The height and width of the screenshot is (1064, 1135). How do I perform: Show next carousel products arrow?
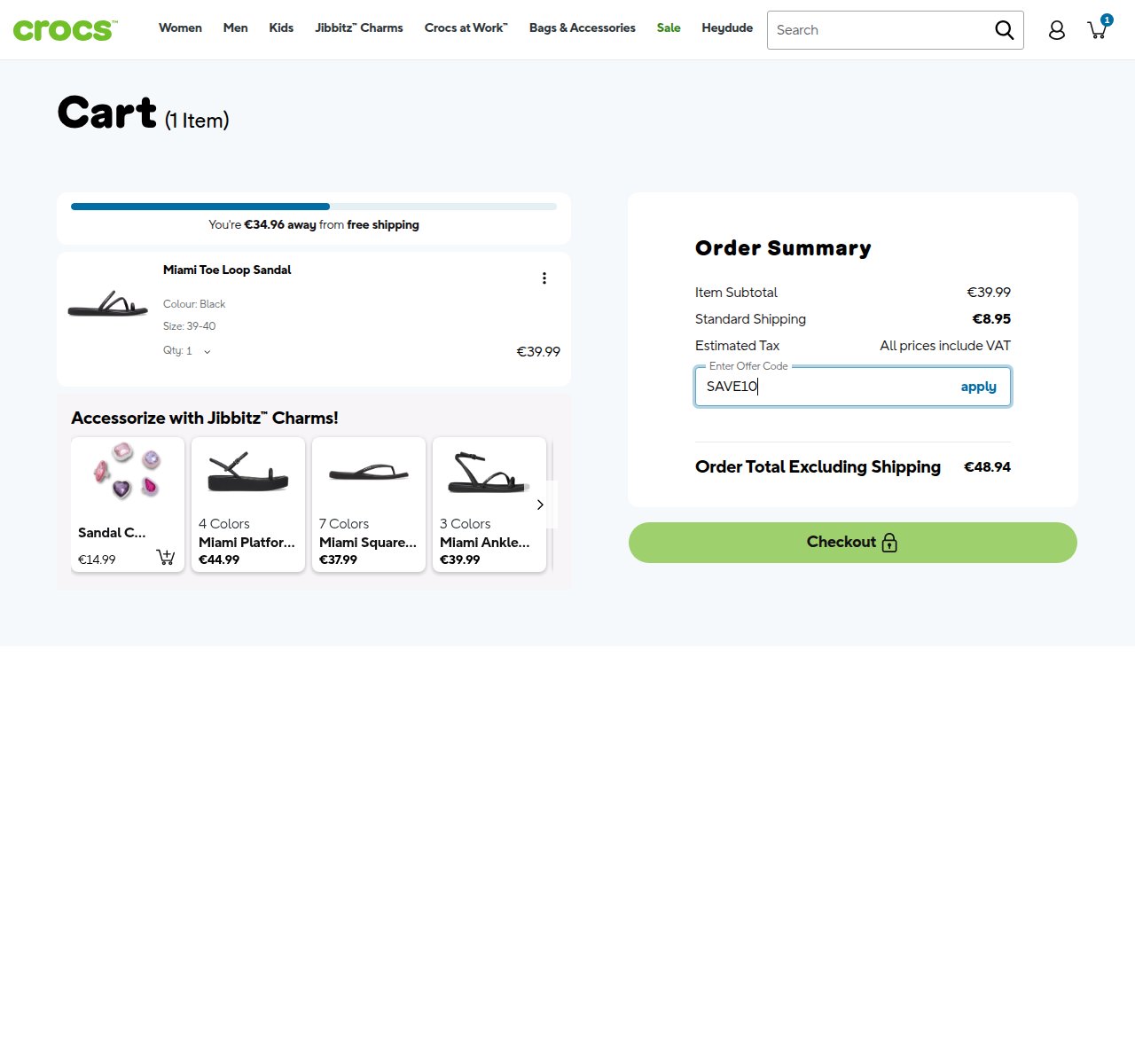coord(540,505)
